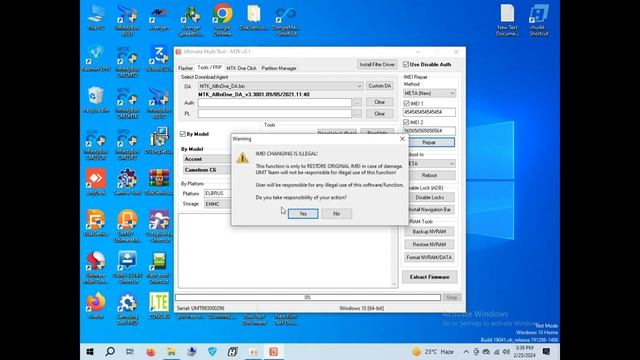Screen dimensions: 640x360
Task: Click the Disable Locks button
Action: 431,197
